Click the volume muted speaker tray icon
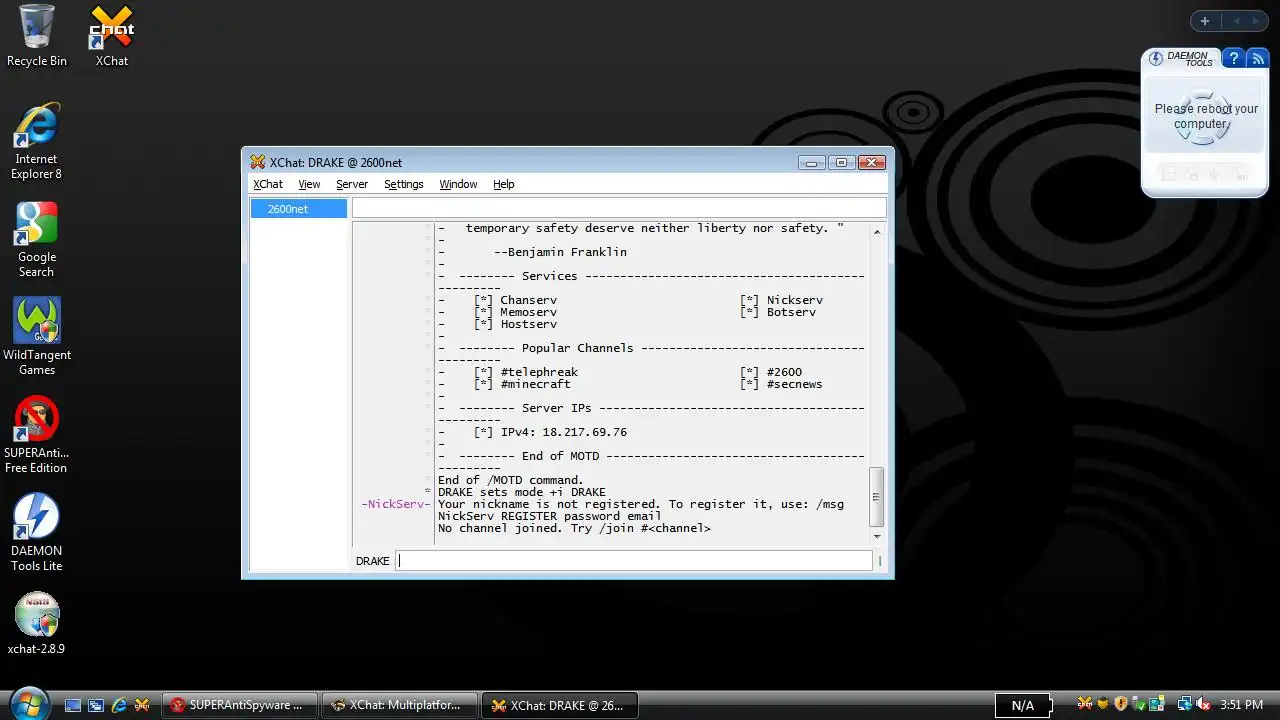 (x=1203, y=704)
